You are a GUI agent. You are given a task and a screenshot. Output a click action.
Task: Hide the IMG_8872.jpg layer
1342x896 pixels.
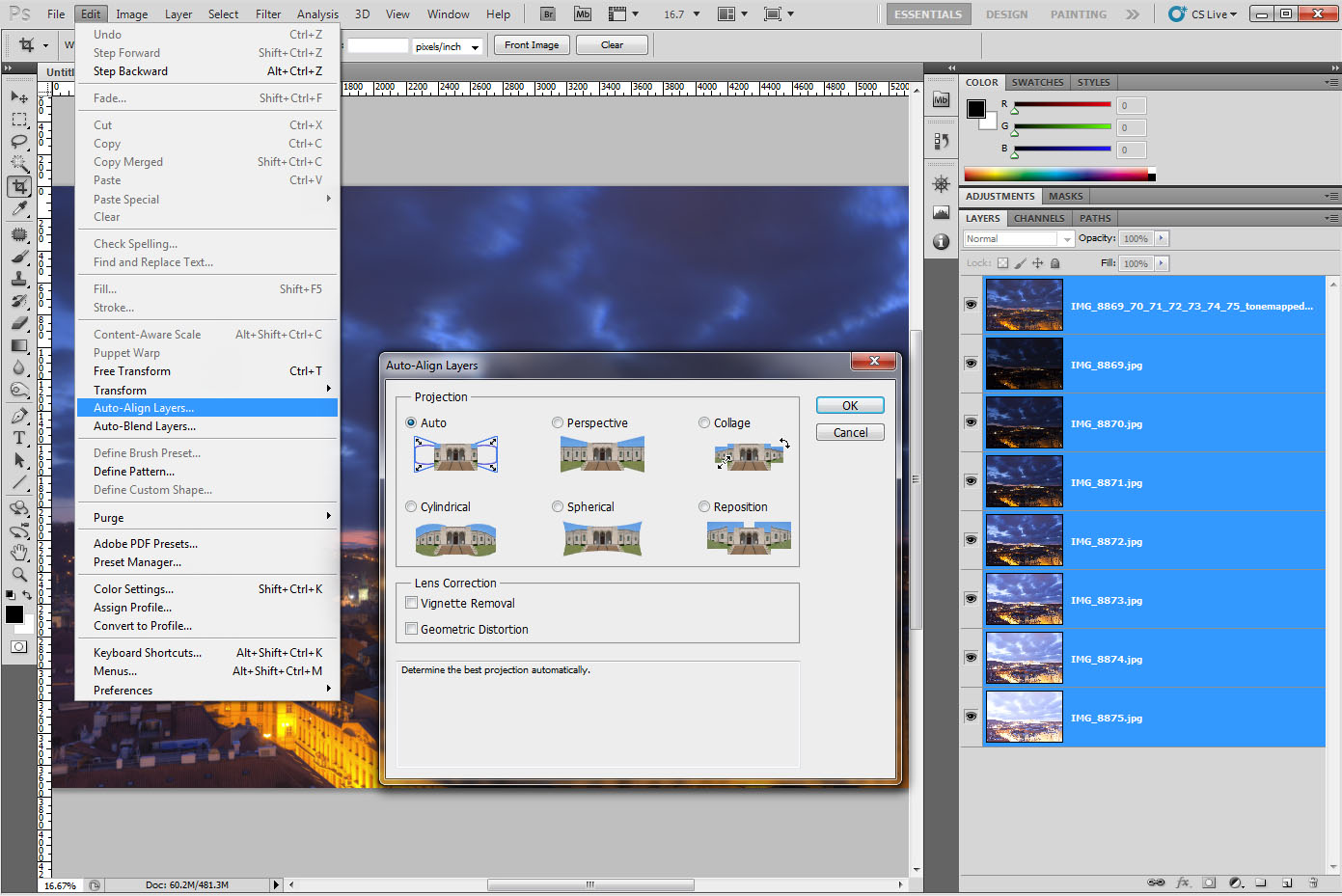coord(971,540)
